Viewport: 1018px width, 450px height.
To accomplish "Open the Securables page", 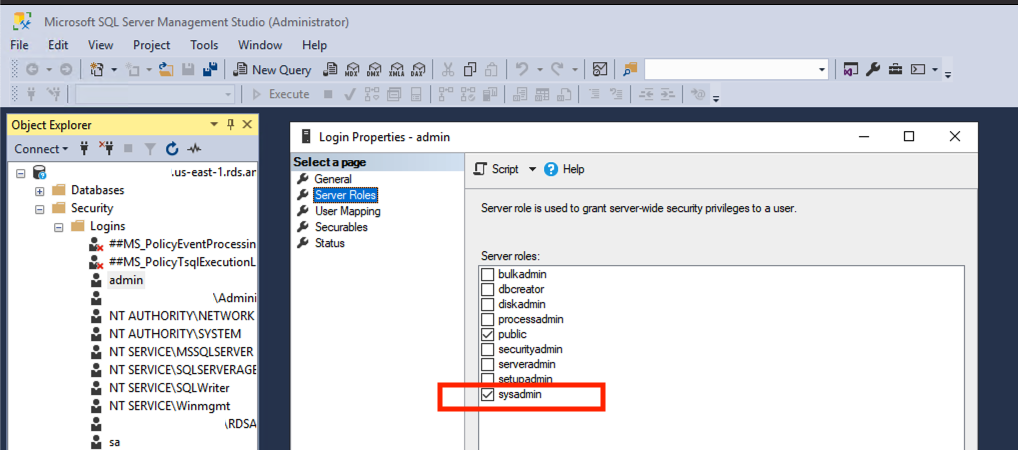I will [x=341, y=227].
